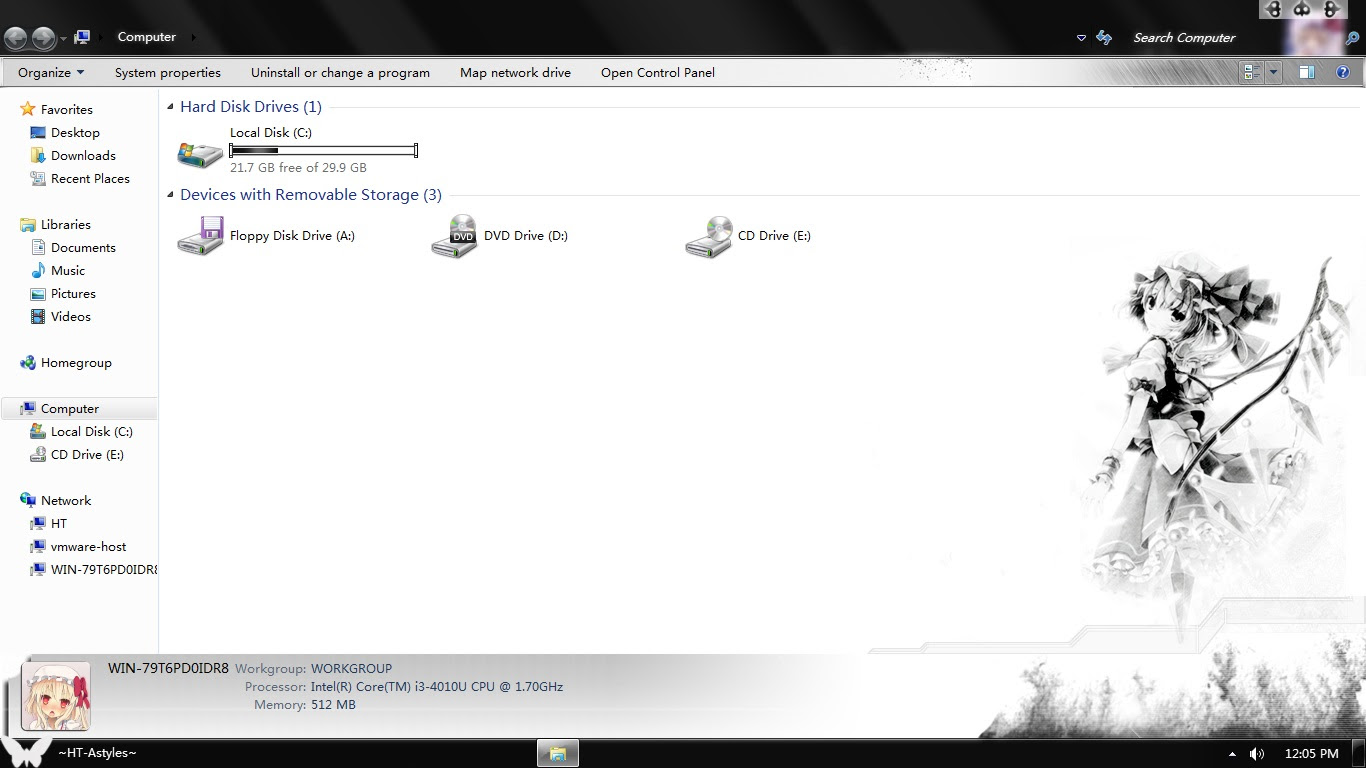The image size is (1366, 768).
Task: Click the Memory 512 MB value
Action: (333, 704)
